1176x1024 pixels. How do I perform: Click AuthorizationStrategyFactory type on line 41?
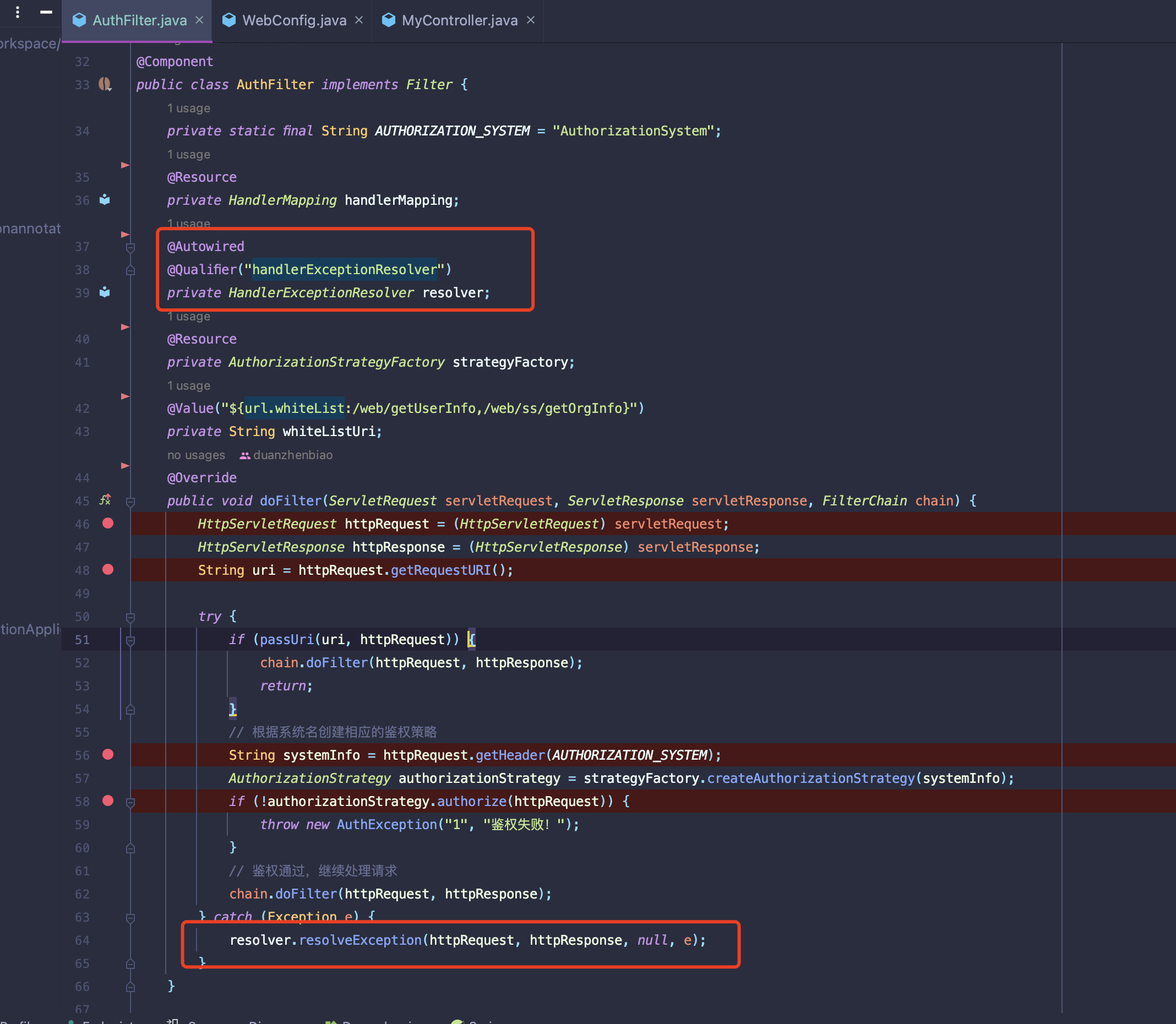pos(336,362)
